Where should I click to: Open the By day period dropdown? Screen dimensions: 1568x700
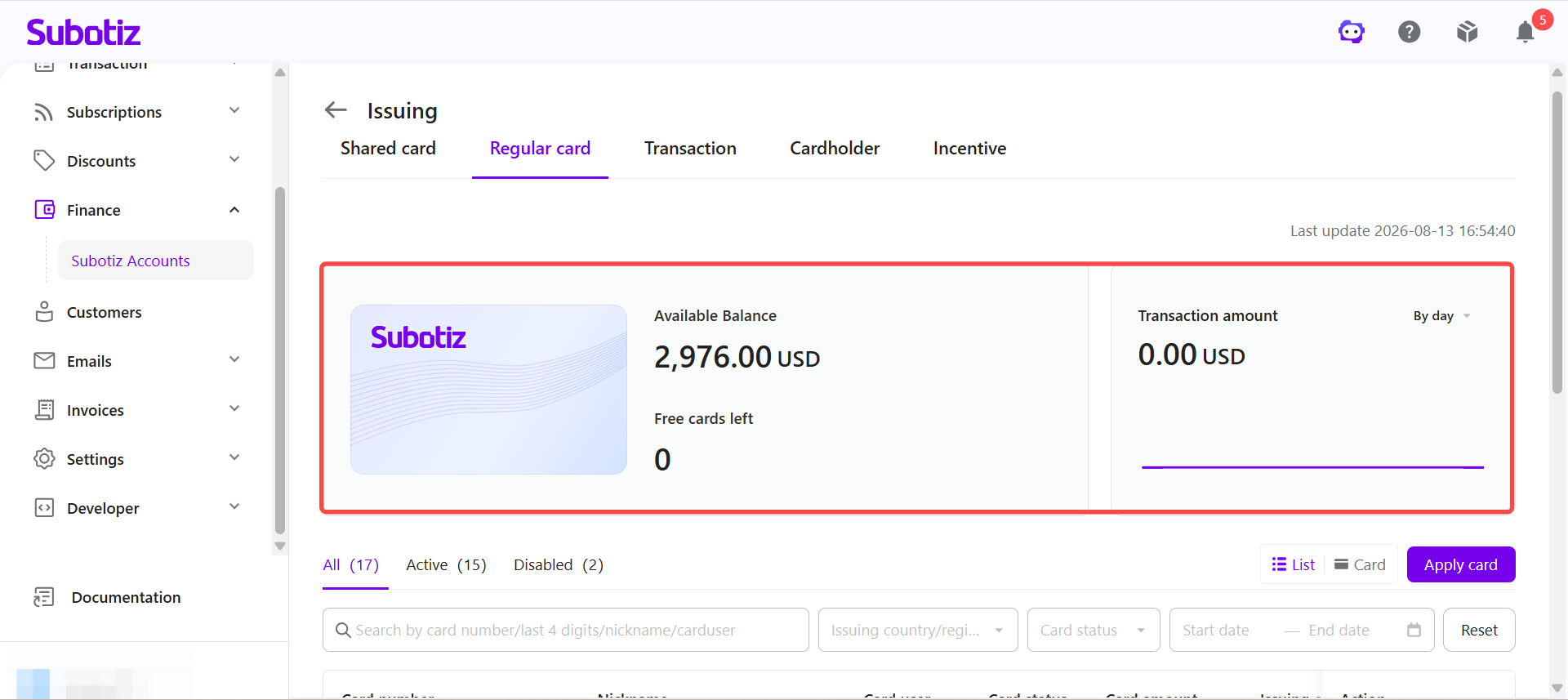coord(1442,316)
